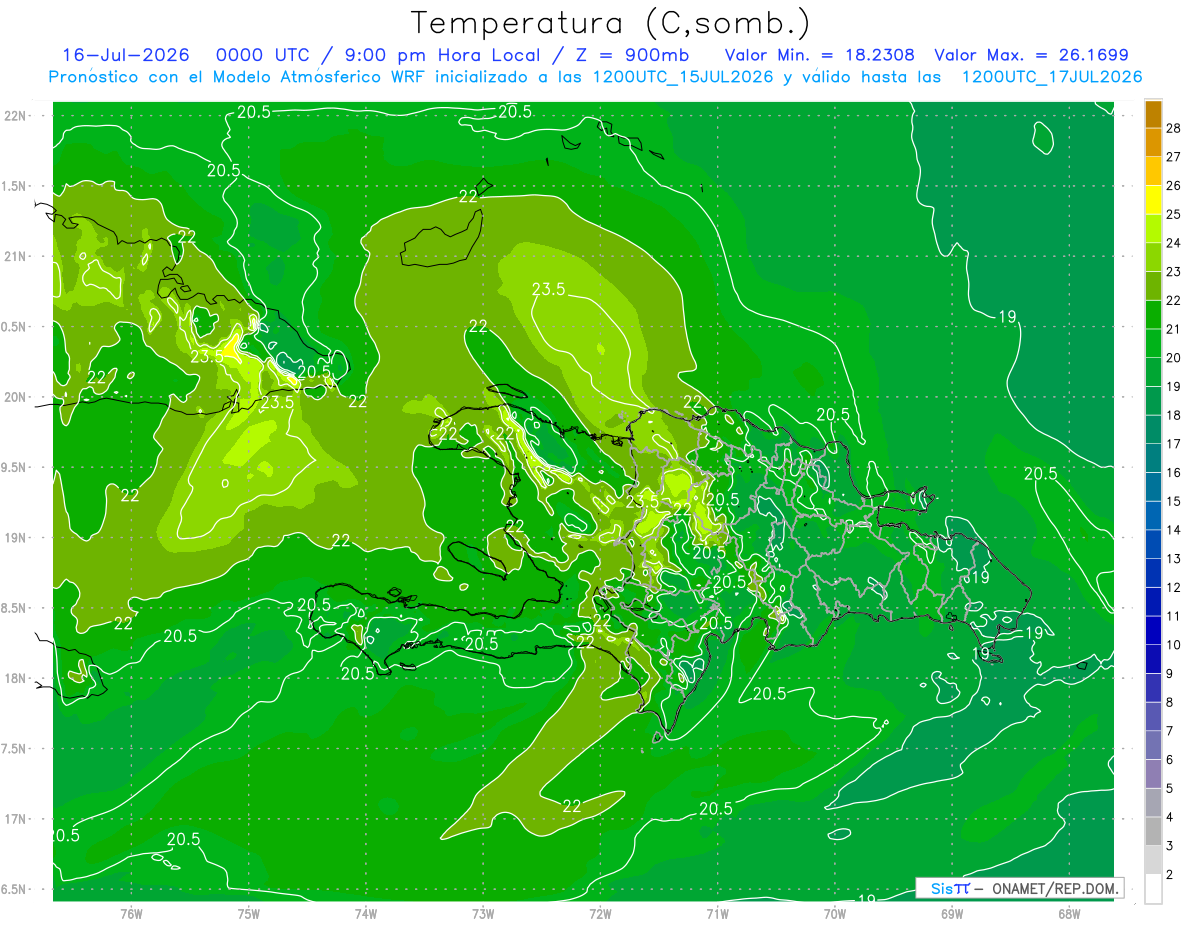Viewport: 1200px width, 927px height.
Task: Click the '70W' longitude axis label
Action: [835, 914]
